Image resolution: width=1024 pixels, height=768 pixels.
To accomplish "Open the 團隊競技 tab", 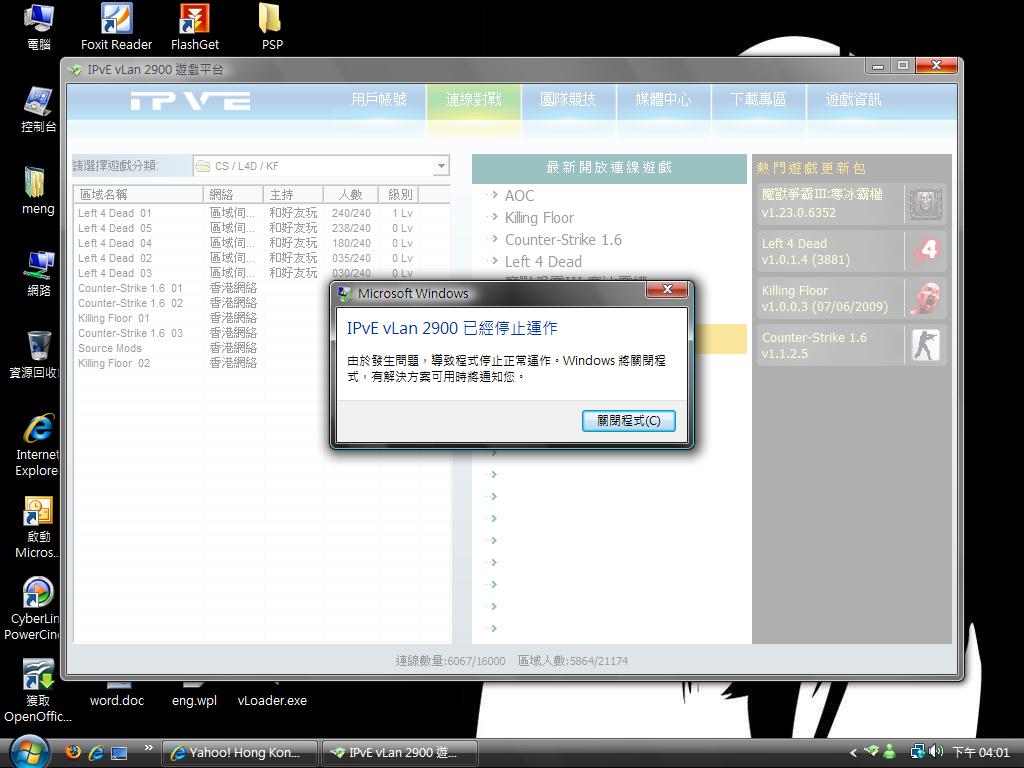I will [x=568, y=99].
